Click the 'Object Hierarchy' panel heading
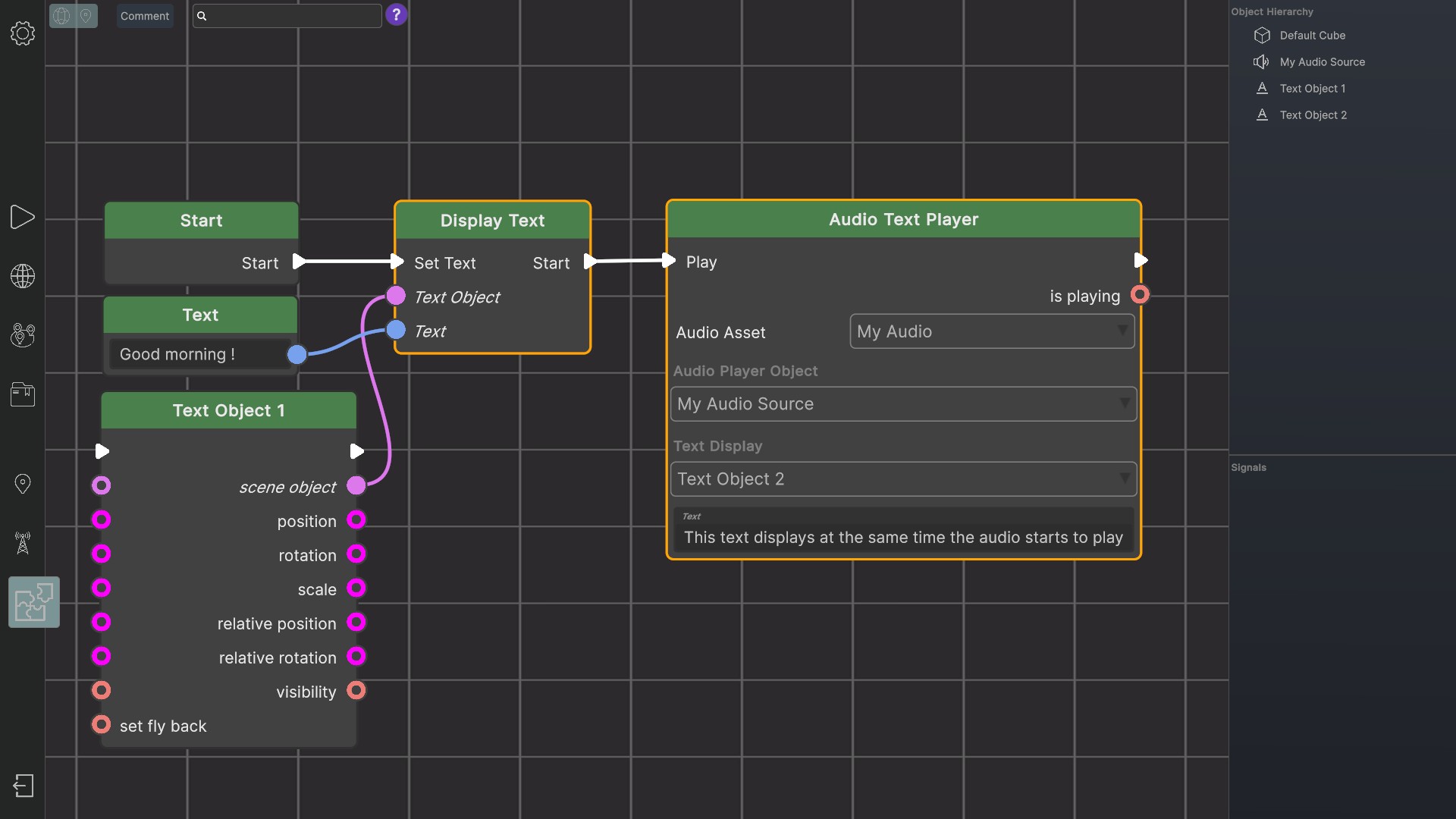 tap(1272, 12)
